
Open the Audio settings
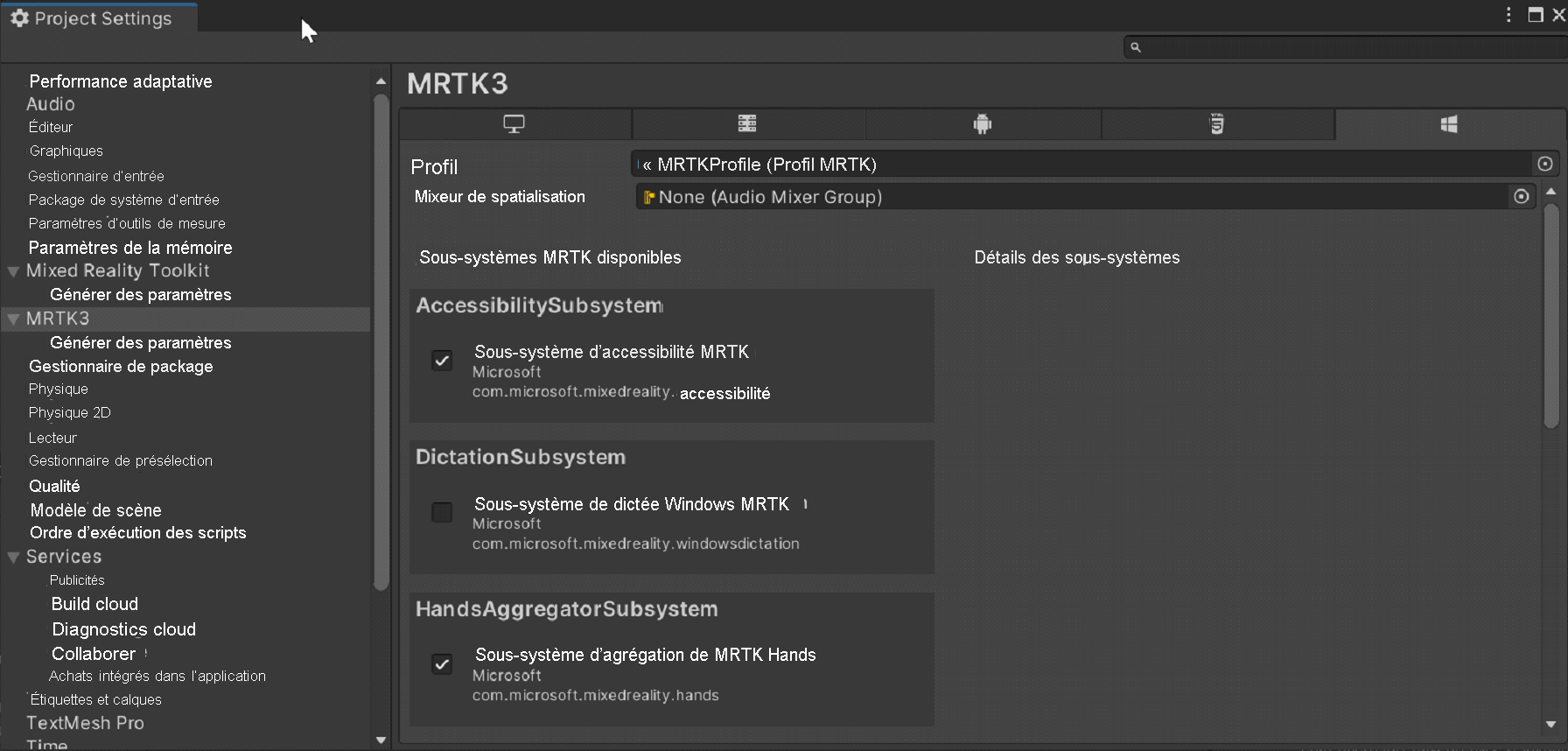[x=51, y=104]
